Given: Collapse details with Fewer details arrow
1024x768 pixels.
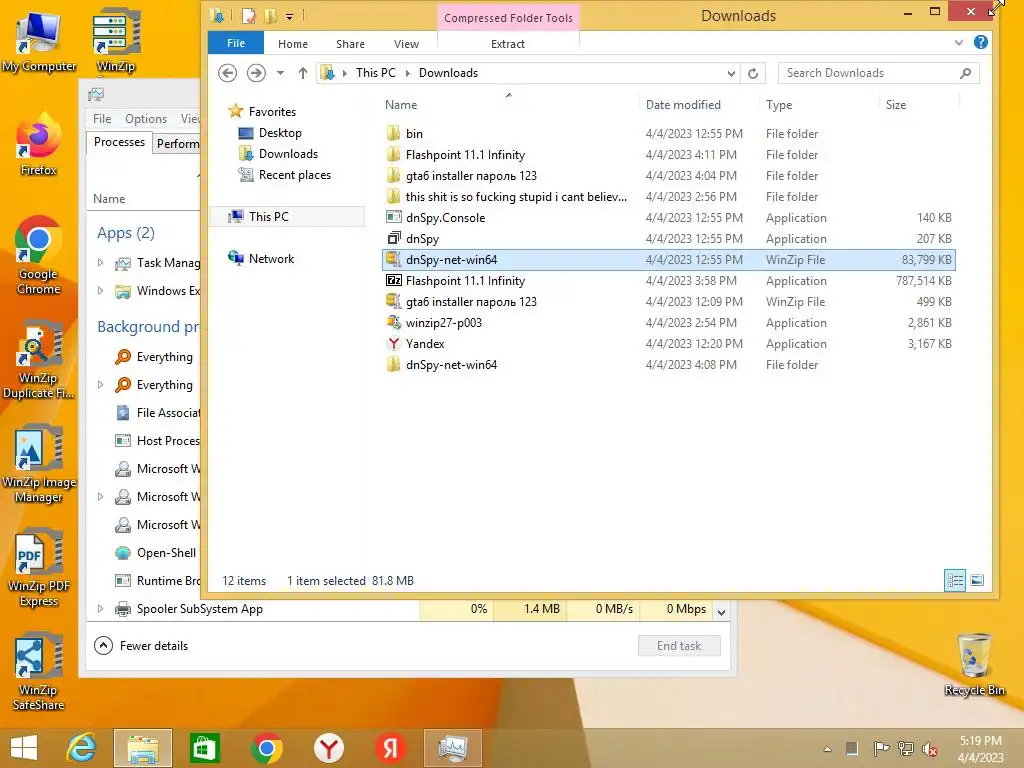Looking at the screenshot, I should click(103, 646).
